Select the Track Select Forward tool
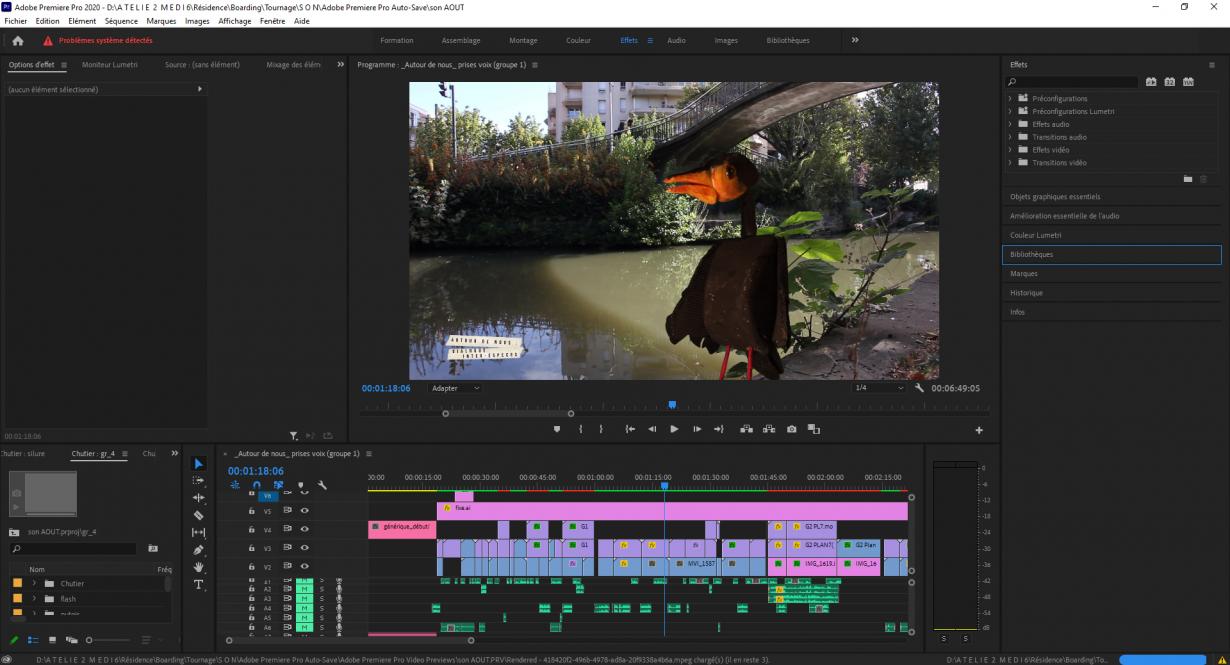 pos(198,480)
